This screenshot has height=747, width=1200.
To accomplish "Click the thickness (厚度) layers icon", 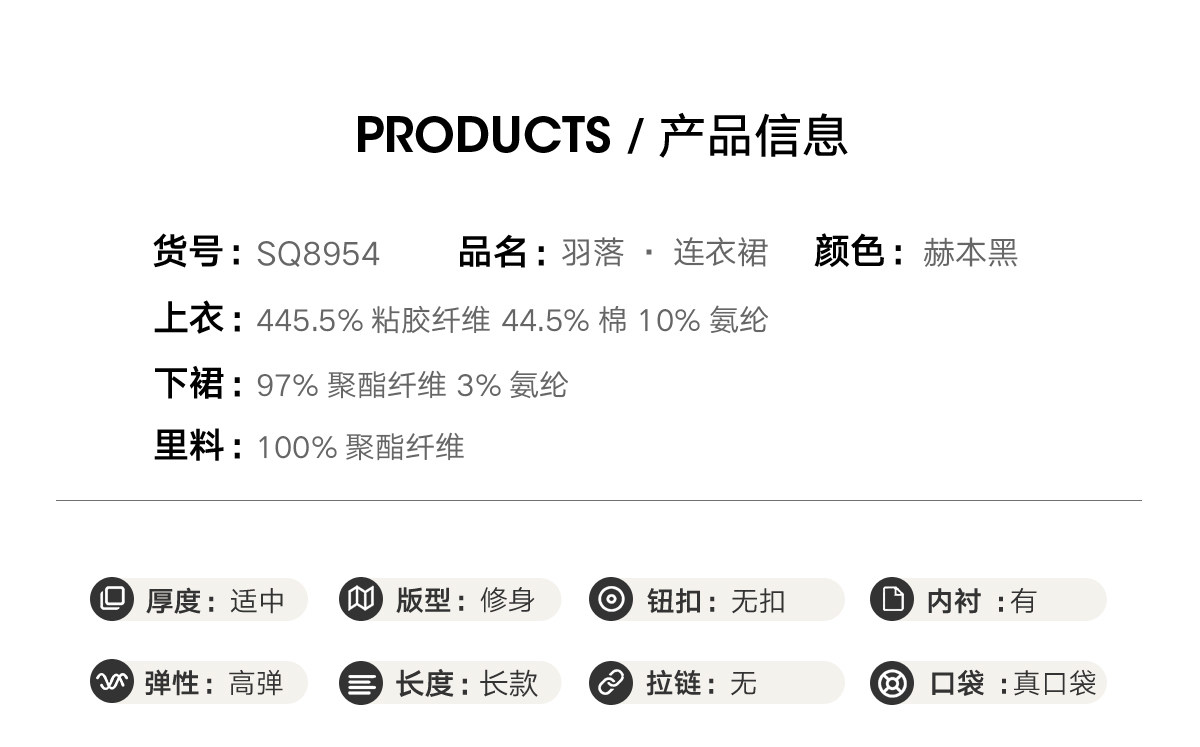I will (x=112, y=599).
